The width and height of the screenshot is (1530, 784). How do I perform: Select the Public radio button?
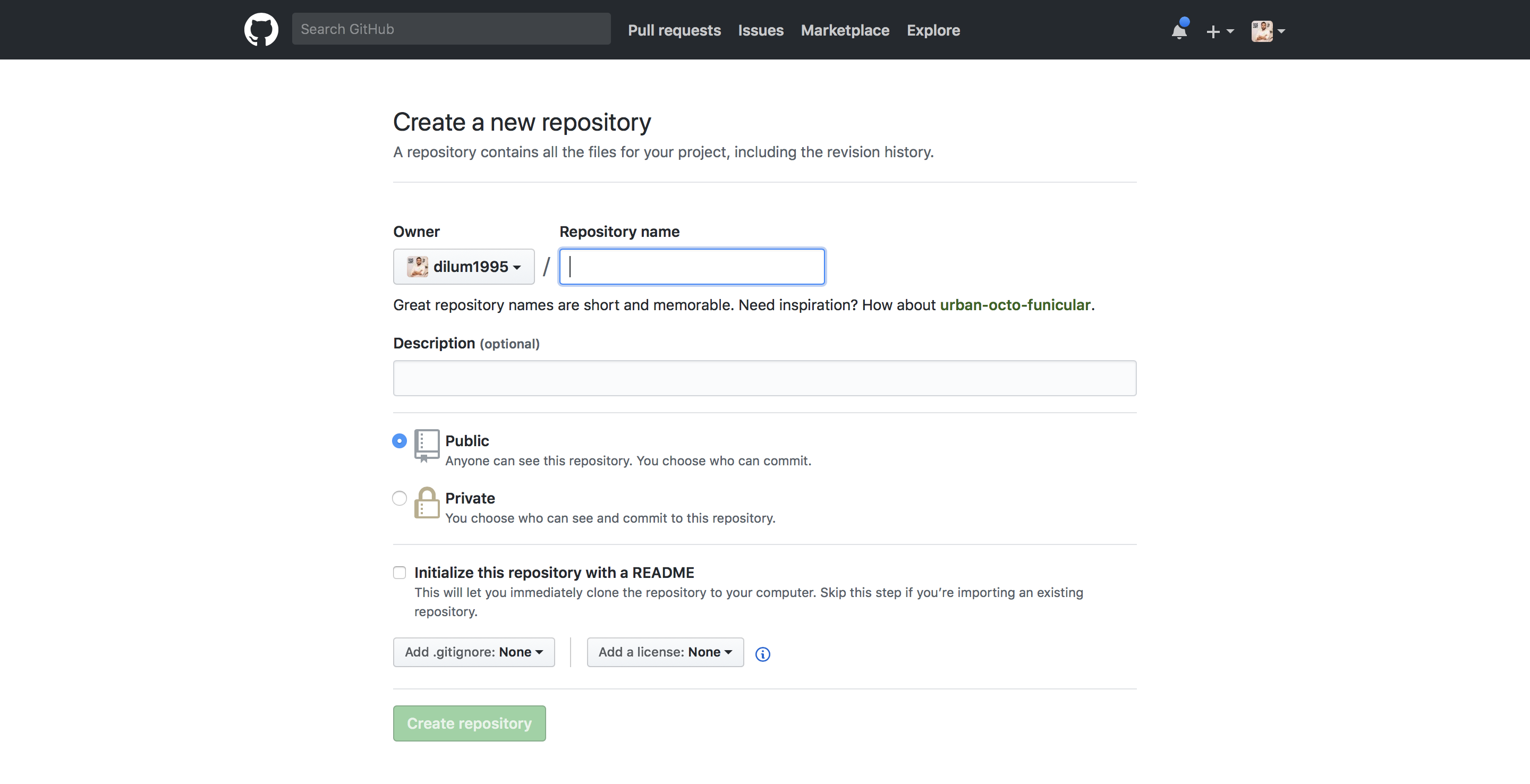[399, 441]
